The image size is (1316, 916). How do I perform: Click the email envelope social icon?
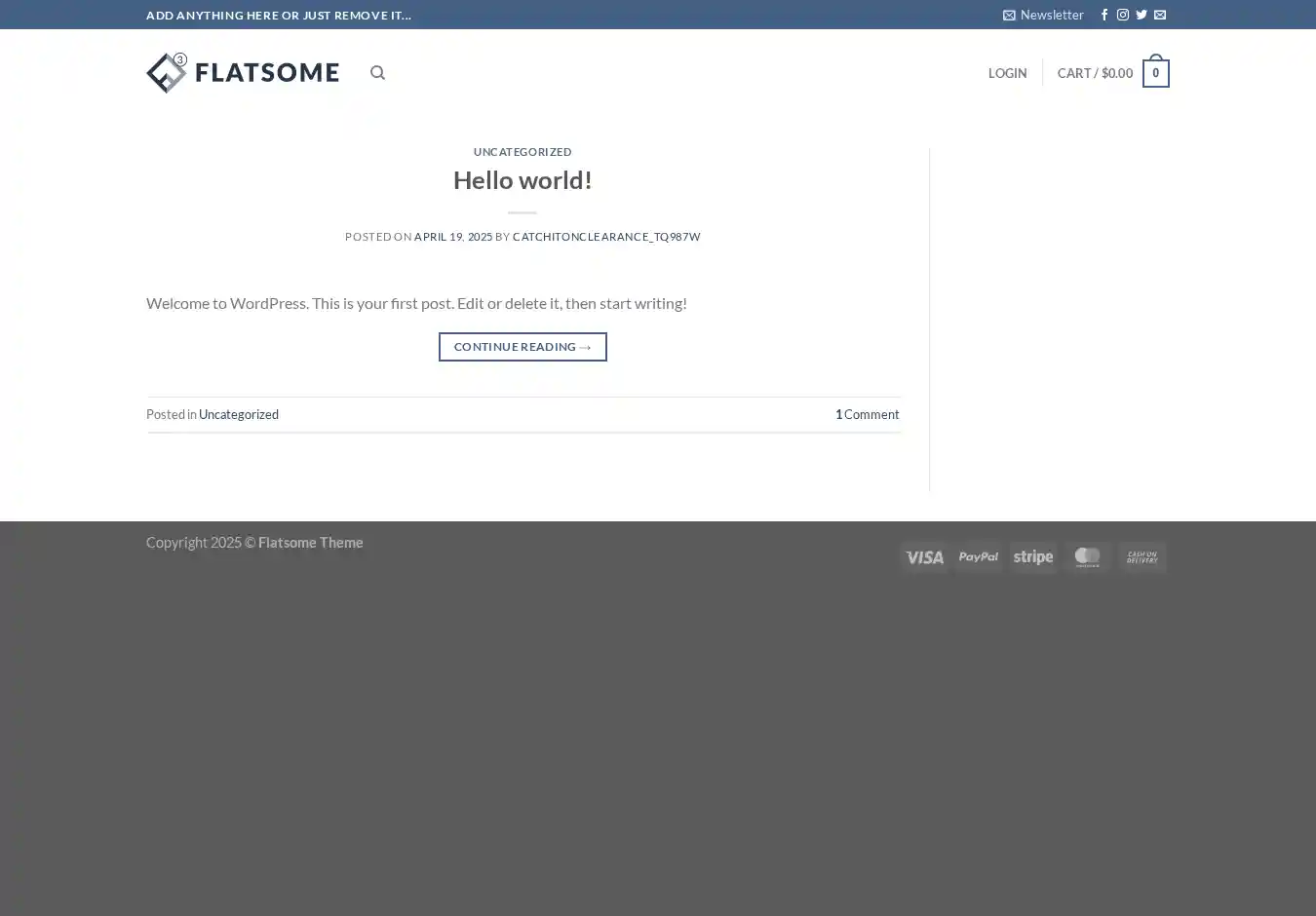pos(1160,15)
